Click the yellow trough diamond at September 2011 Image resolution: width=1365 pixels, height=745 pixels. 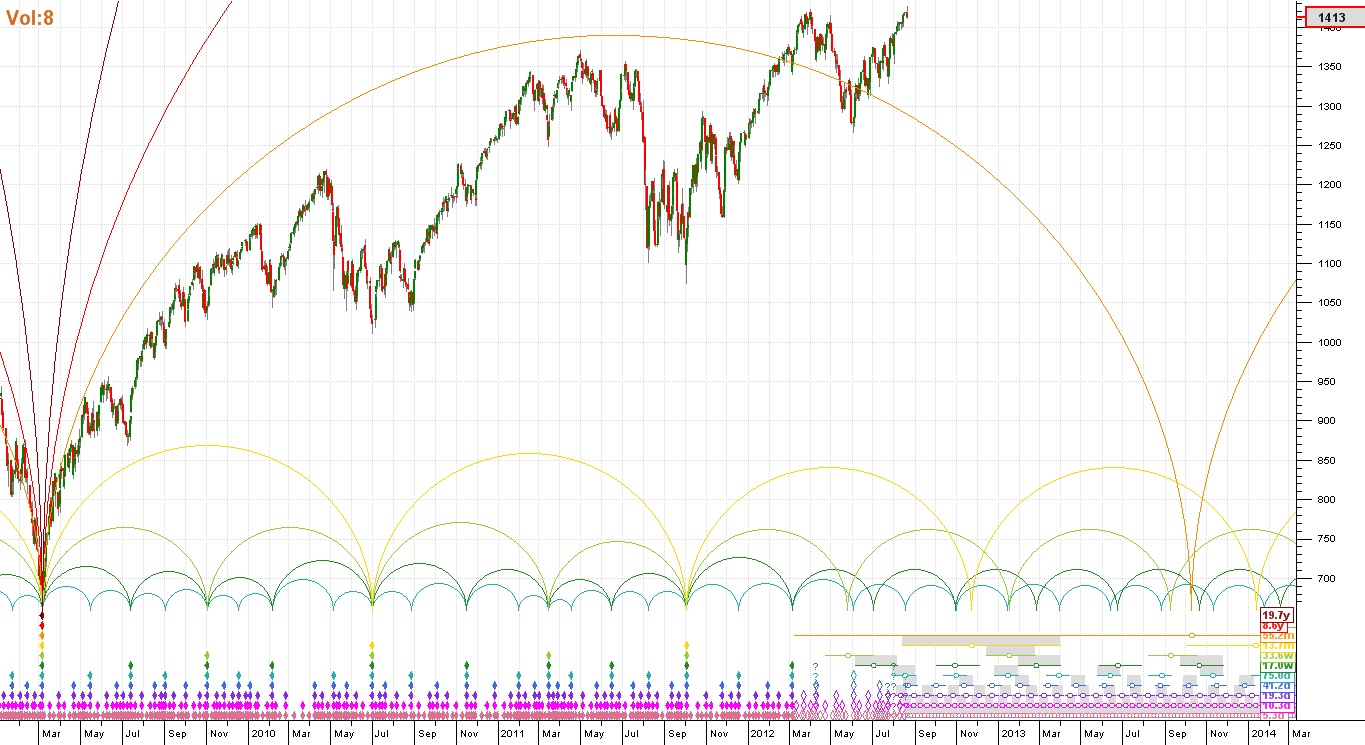click(686, 645)
